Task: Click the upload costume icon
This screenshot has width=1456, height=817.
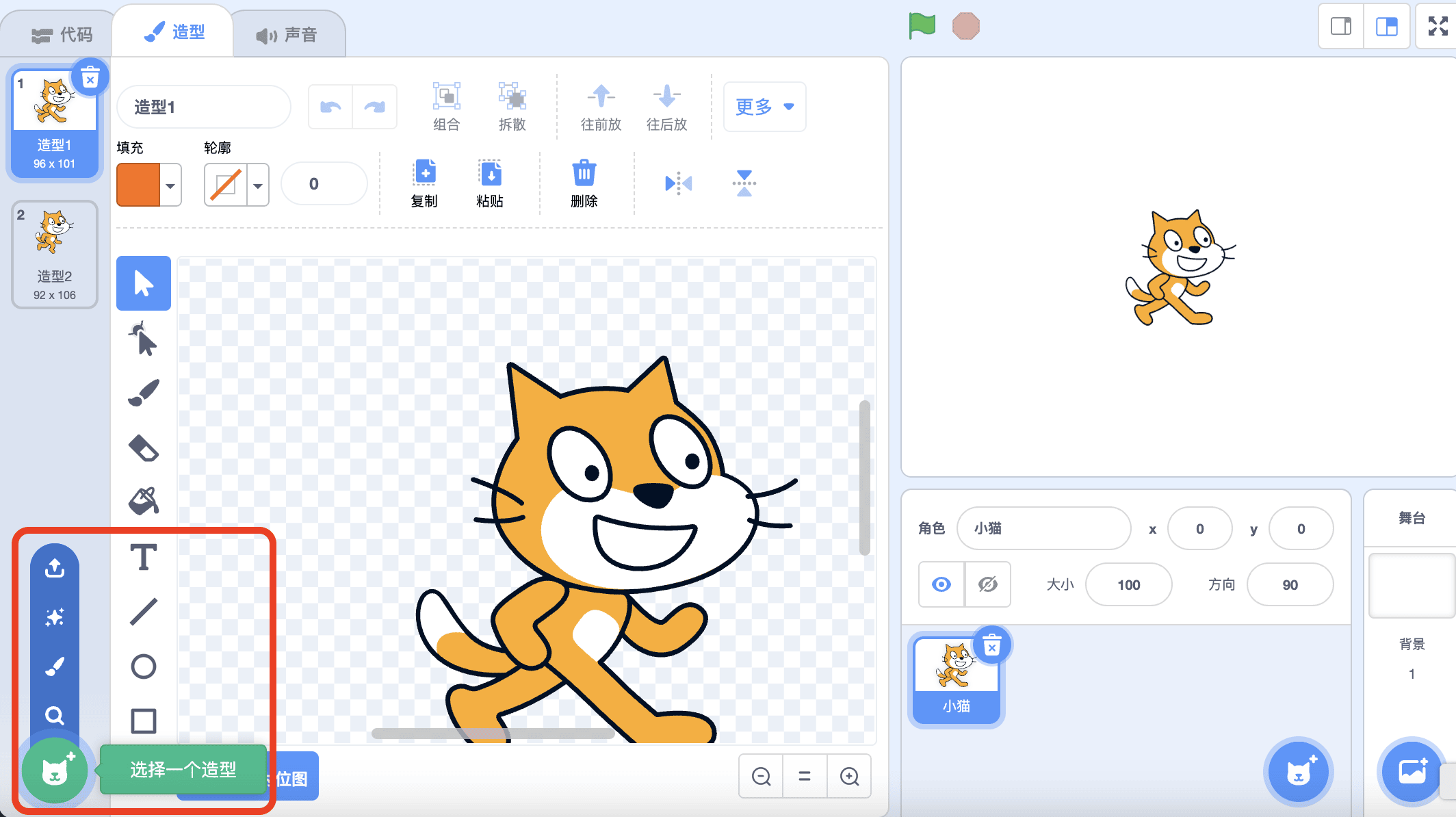Action: (55, 568)
